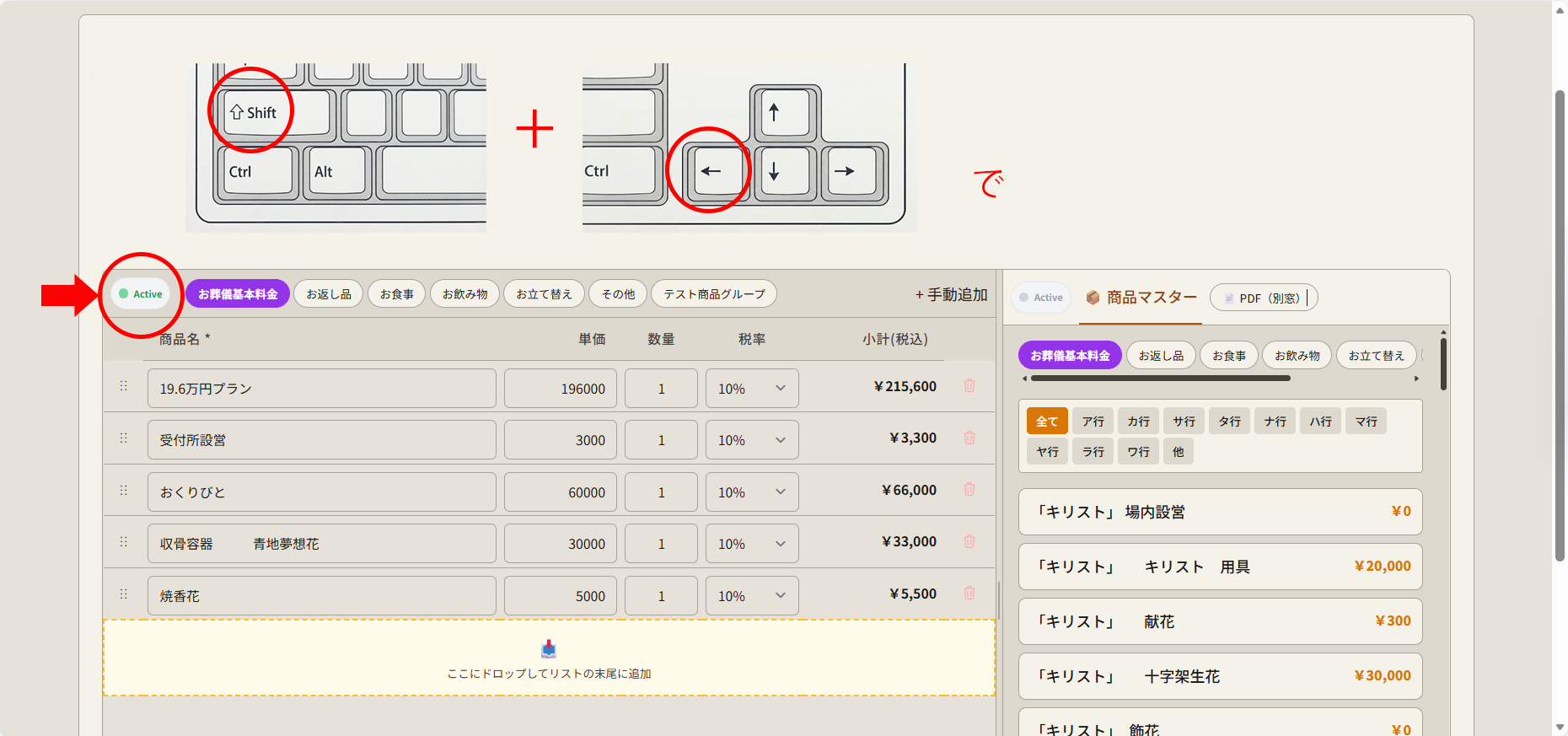
Task: Click the 商品マスター box icon
Action: tap(1093, 298)
